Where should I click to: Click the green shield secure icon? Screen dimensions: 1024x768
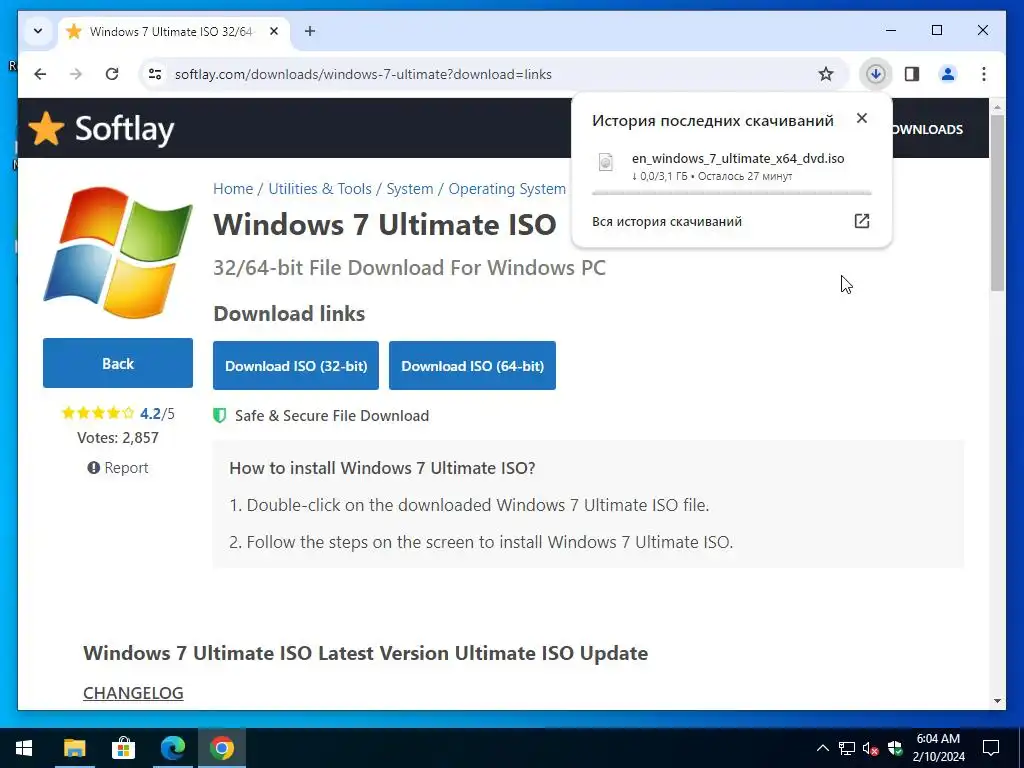[220, 415]
